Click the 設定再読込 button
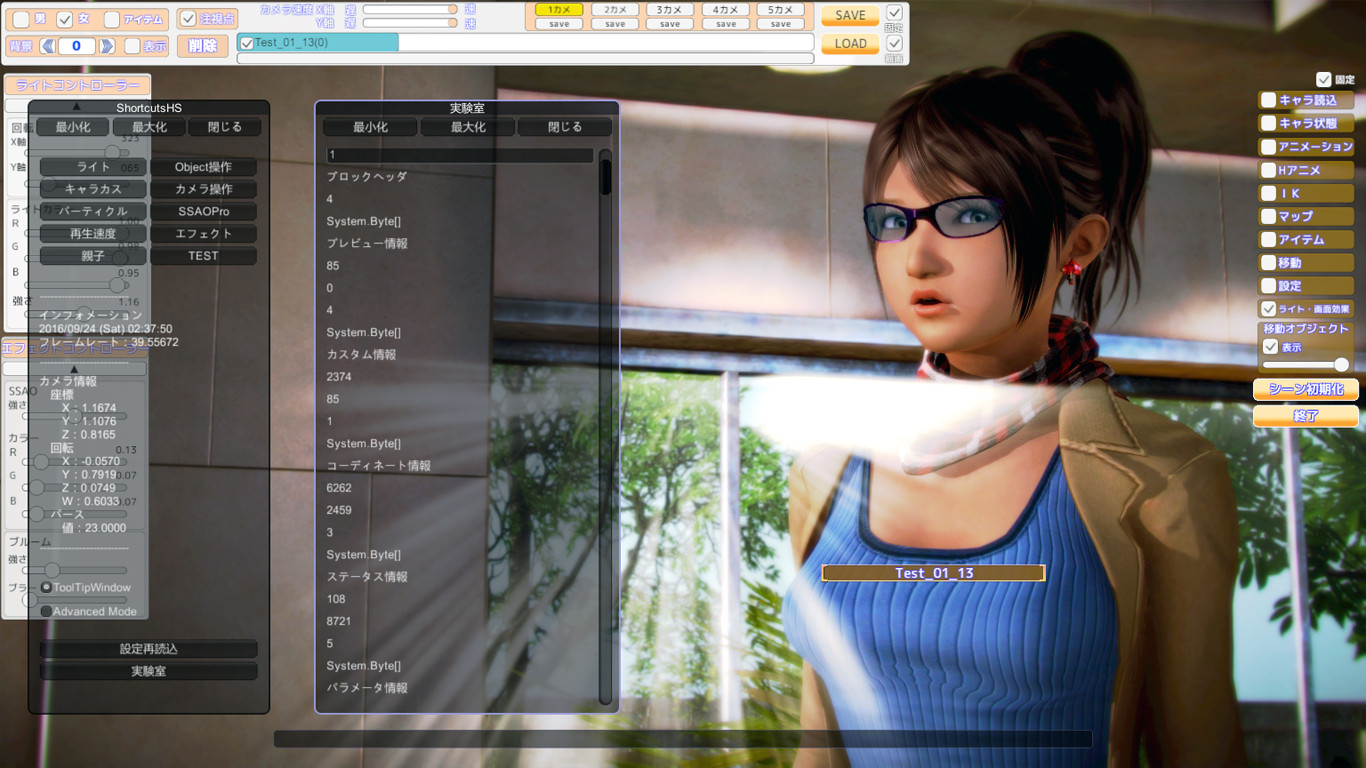The width and height of the screenshot is (1366, 768). point(148,649)
